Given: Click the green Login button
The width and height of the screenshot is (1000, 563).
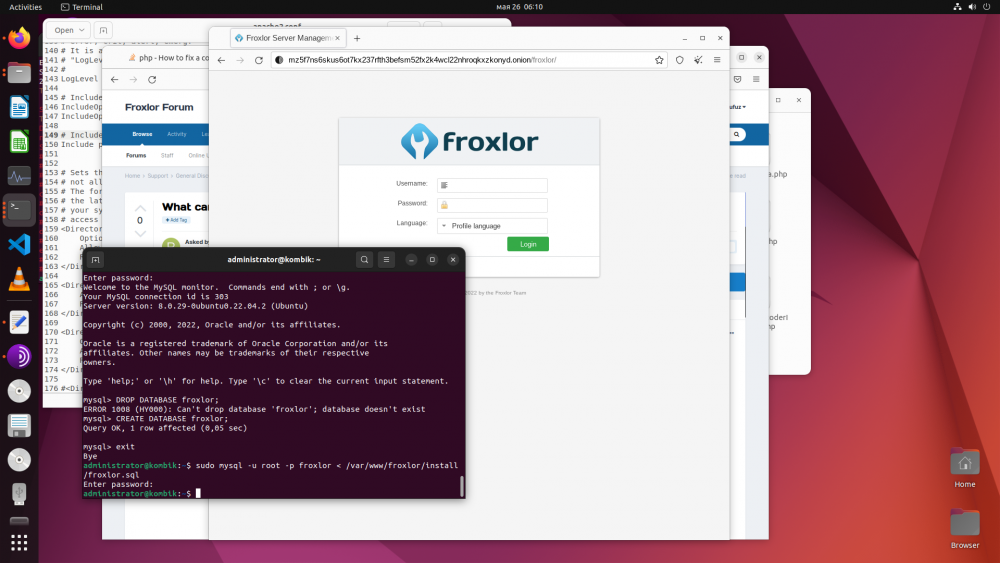Looking at the screenshot, I should point(527,244).
